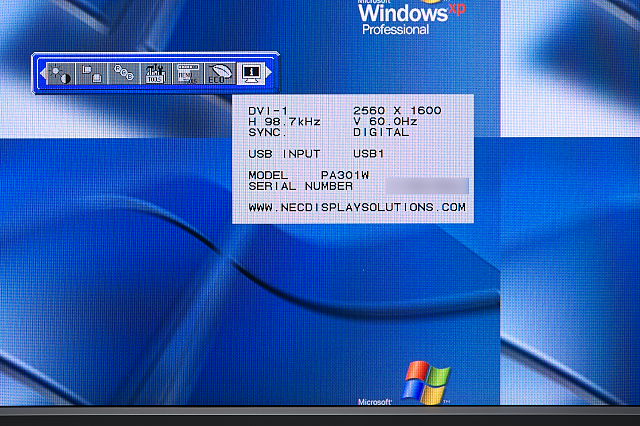The image size is (640, 426).
Task: Click the USB1 input value
Action: click(369, 154)
